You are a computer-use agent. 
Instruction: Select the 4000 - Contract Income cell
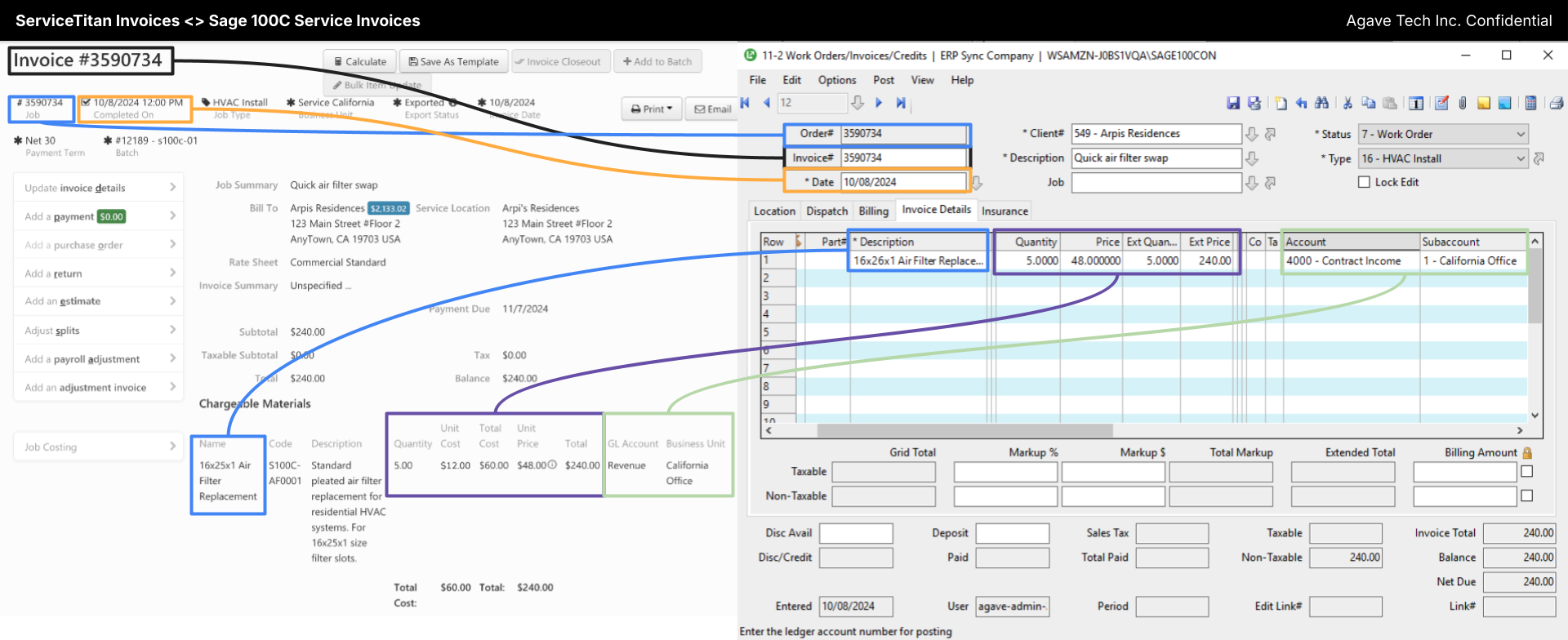[x=1351, y=261]
